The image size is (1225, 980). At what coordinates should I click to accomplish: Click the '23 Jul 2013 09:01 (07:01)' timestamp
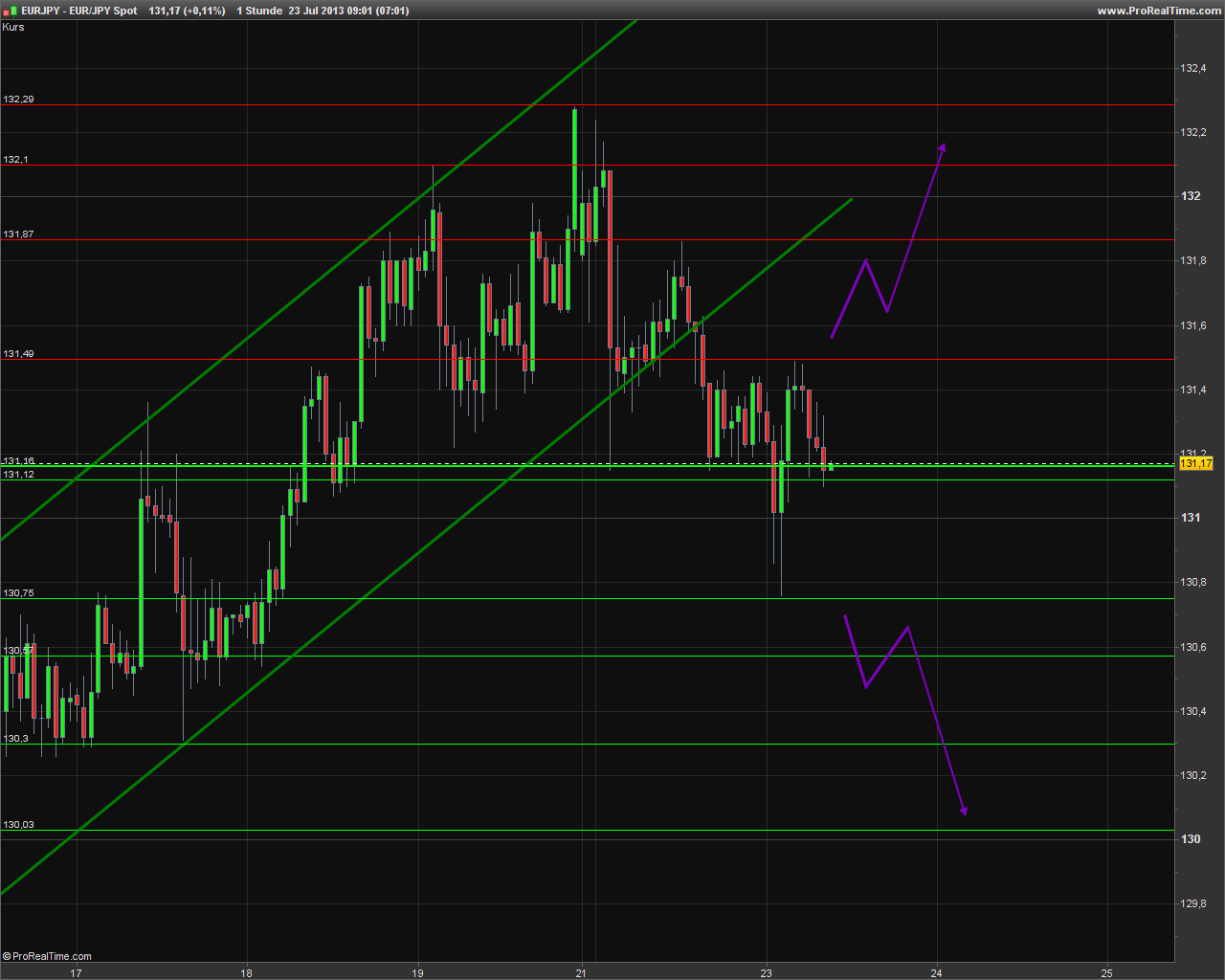click(x=349, y=11)
